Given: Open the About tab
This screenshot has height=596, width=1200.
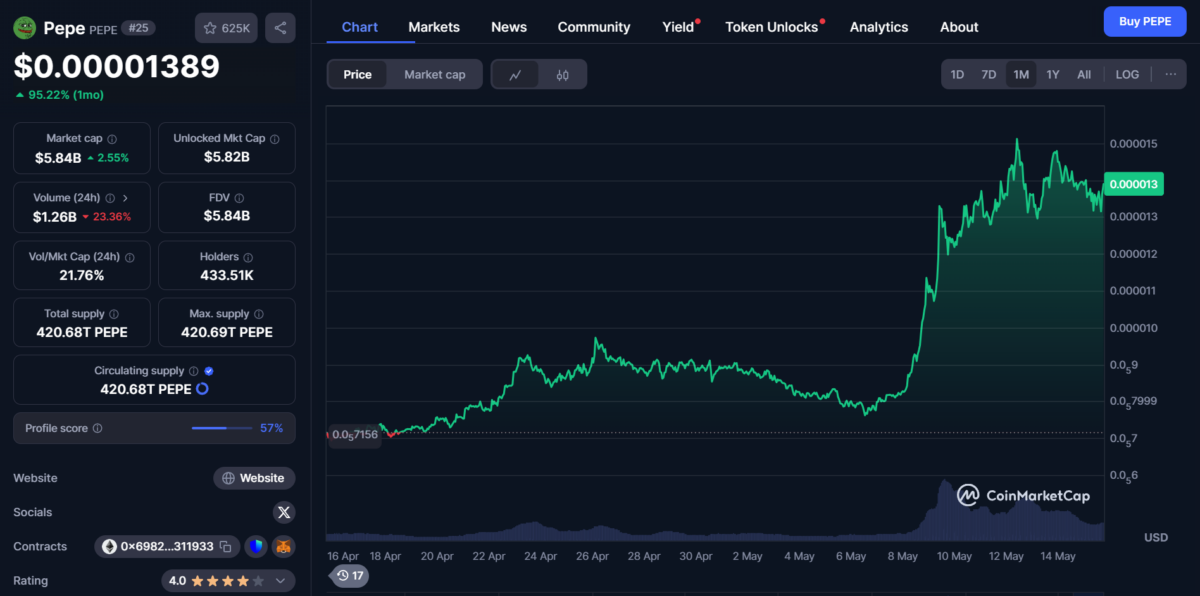Looking at the screenshot, I should (959, 27).
